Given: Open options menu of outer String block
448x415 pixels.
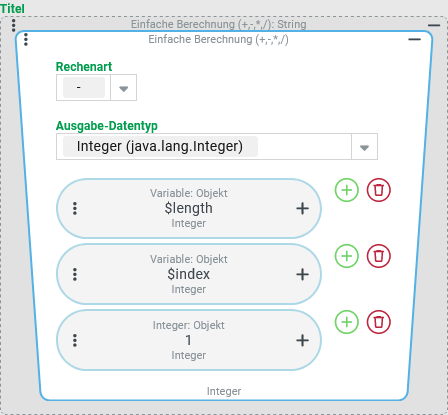Looking at the screenshot, I should click(13, 25).
